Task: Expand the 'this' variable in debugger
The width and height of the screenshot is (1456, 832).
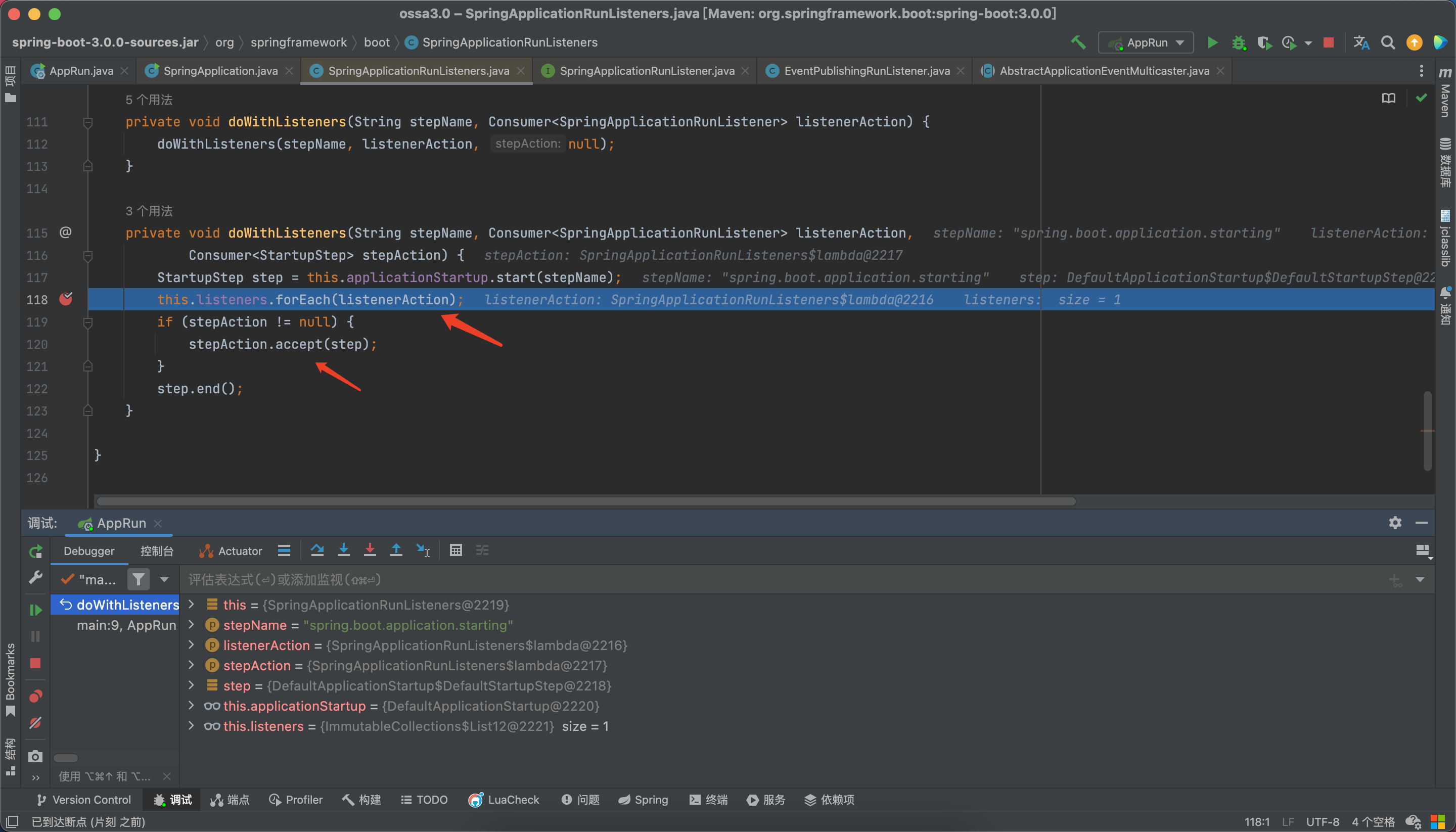Action: tap(194, 604)
